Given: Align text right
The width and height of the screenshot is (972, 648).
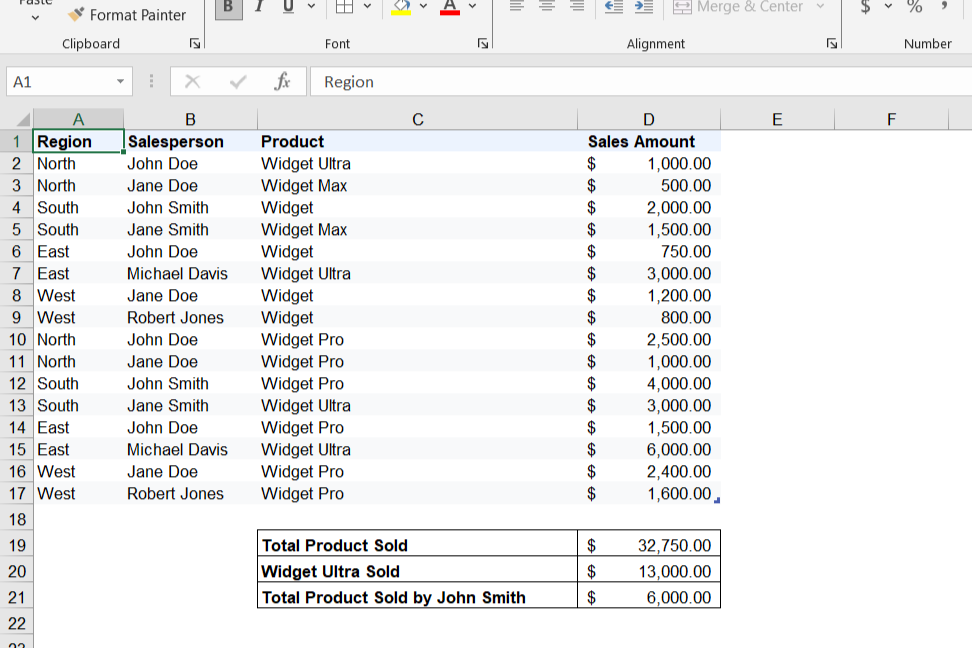Looking at the screenshot, I should pos(577,7).
